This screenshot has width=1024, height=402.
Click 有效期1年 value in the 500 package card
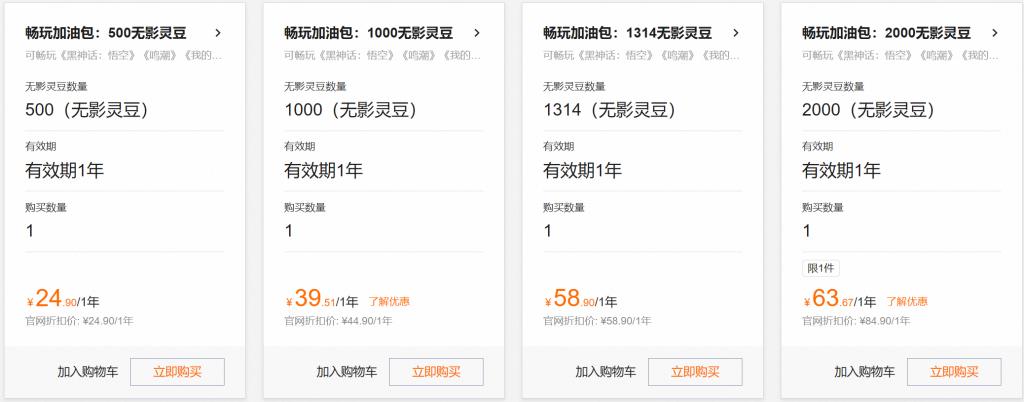tap(65, 171)
